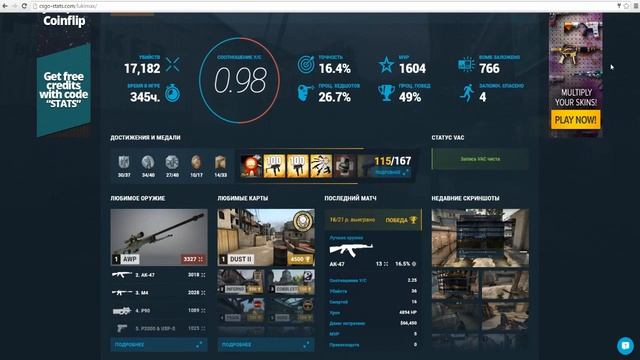Image resolution: width=640 pixels, height=360 pixels.
Task: Click the 17,182 kills value
Action: coord(142,69)
